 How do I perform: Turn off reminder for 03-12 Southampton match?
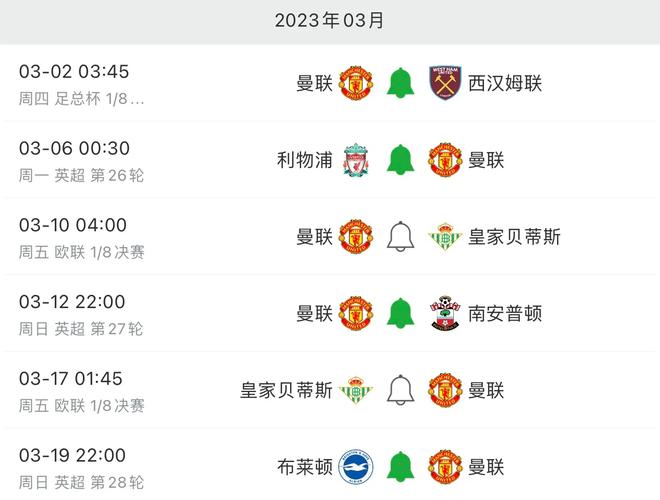click(401, 313)
